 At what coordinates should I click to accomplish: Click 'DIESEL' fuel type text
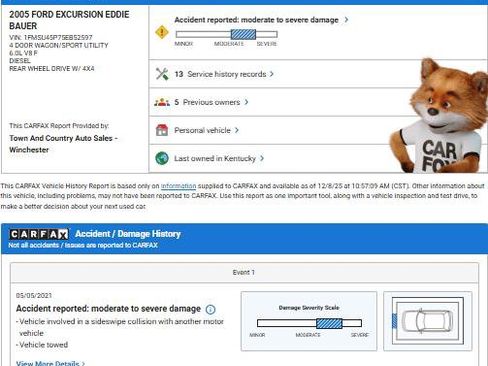click(20, 61)
